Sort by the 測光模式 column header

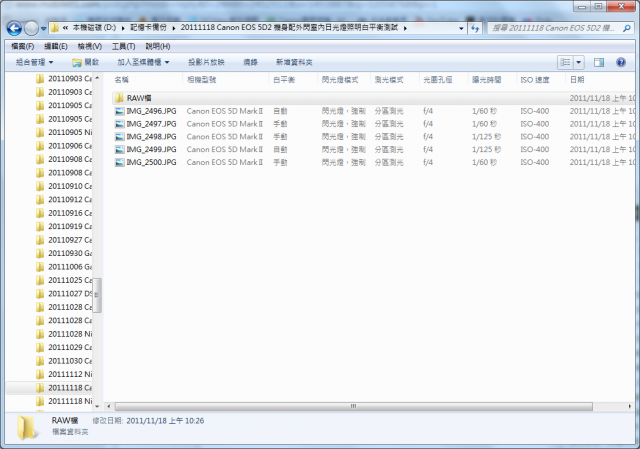coord(389,80)
